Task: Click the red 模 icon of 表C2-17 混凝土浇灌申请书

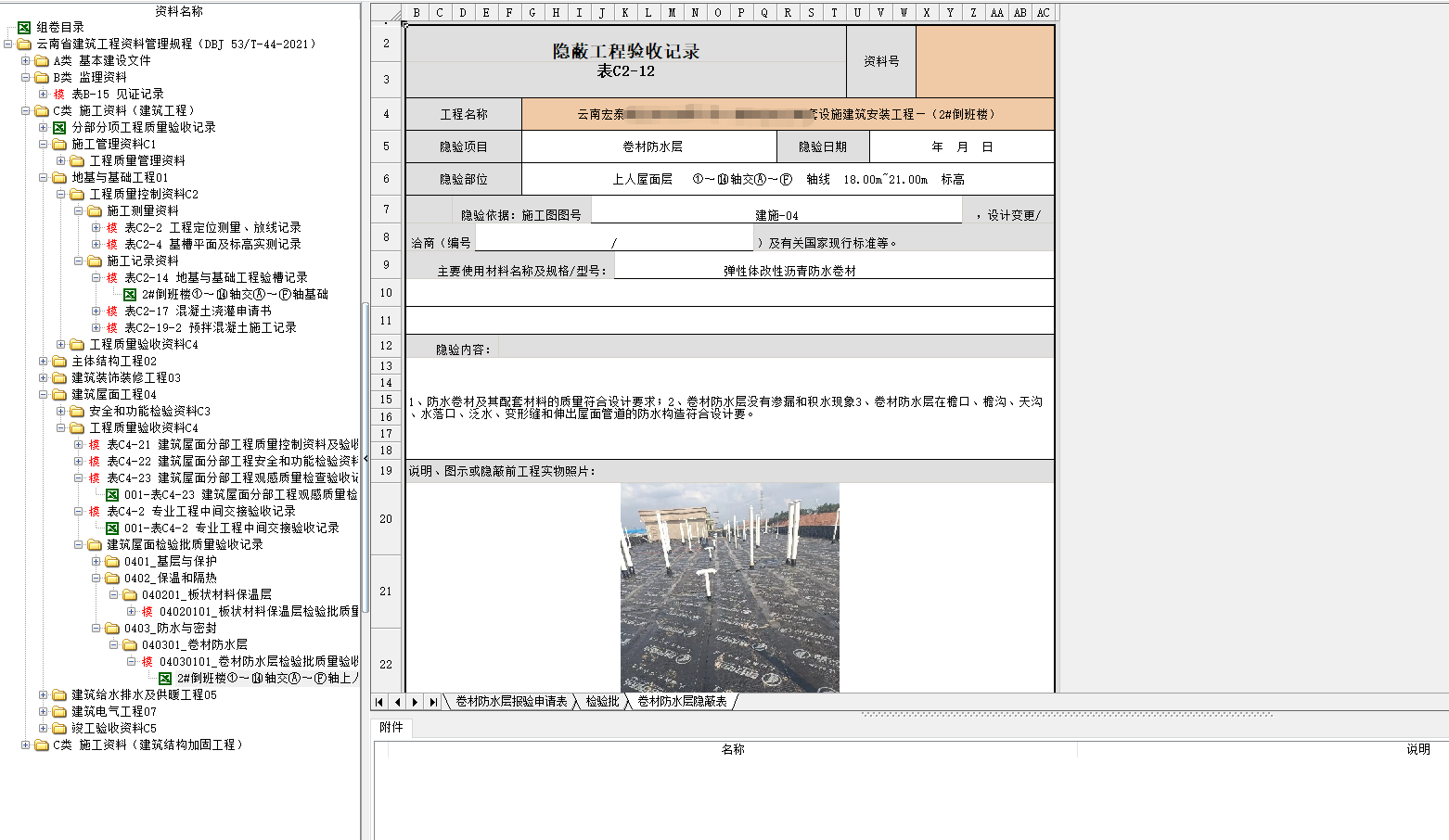Action: [112, 312]
